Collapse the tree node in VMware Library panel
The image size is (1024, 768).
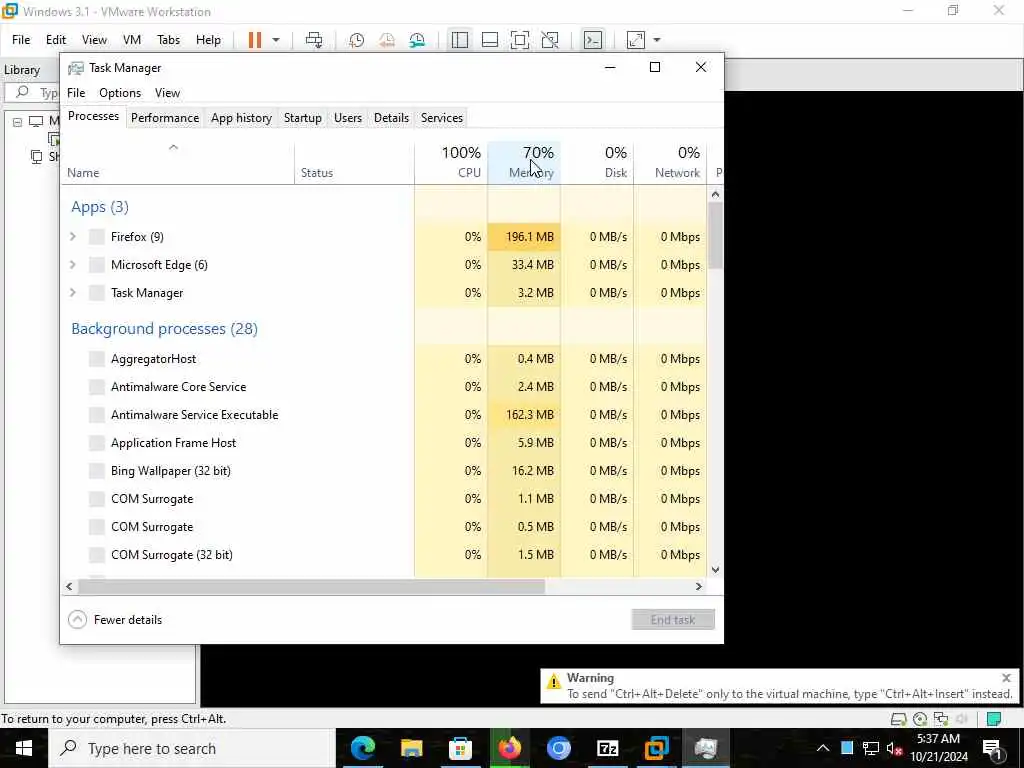click(18, 121)
